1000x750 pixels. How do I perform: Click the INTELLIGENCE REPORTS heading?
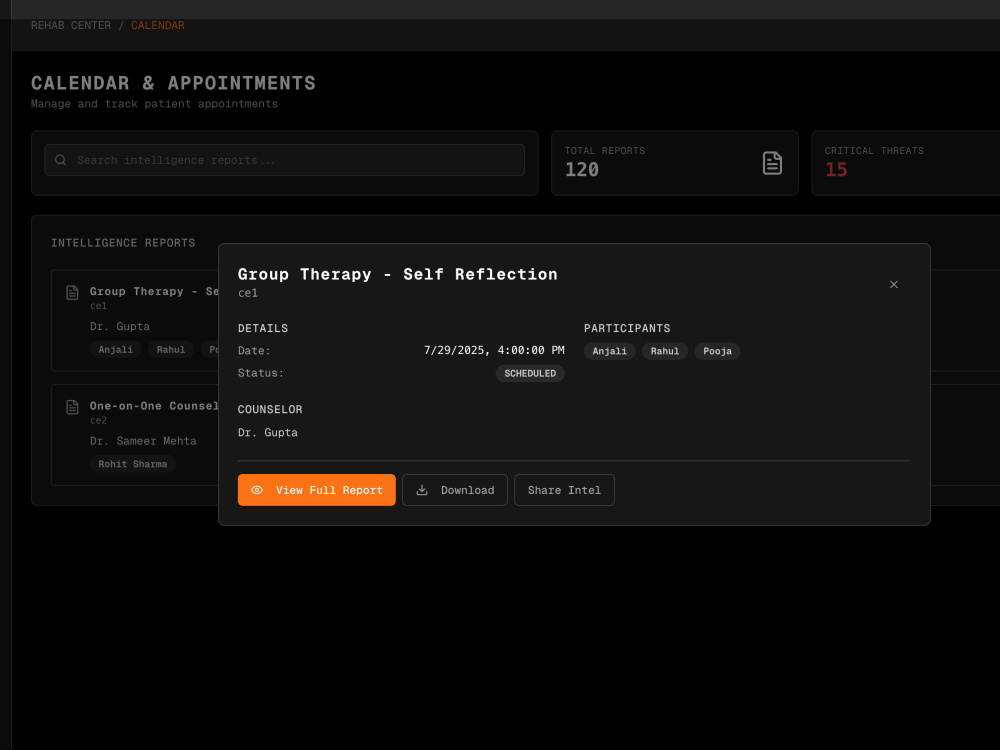click(x=123, y=243)
